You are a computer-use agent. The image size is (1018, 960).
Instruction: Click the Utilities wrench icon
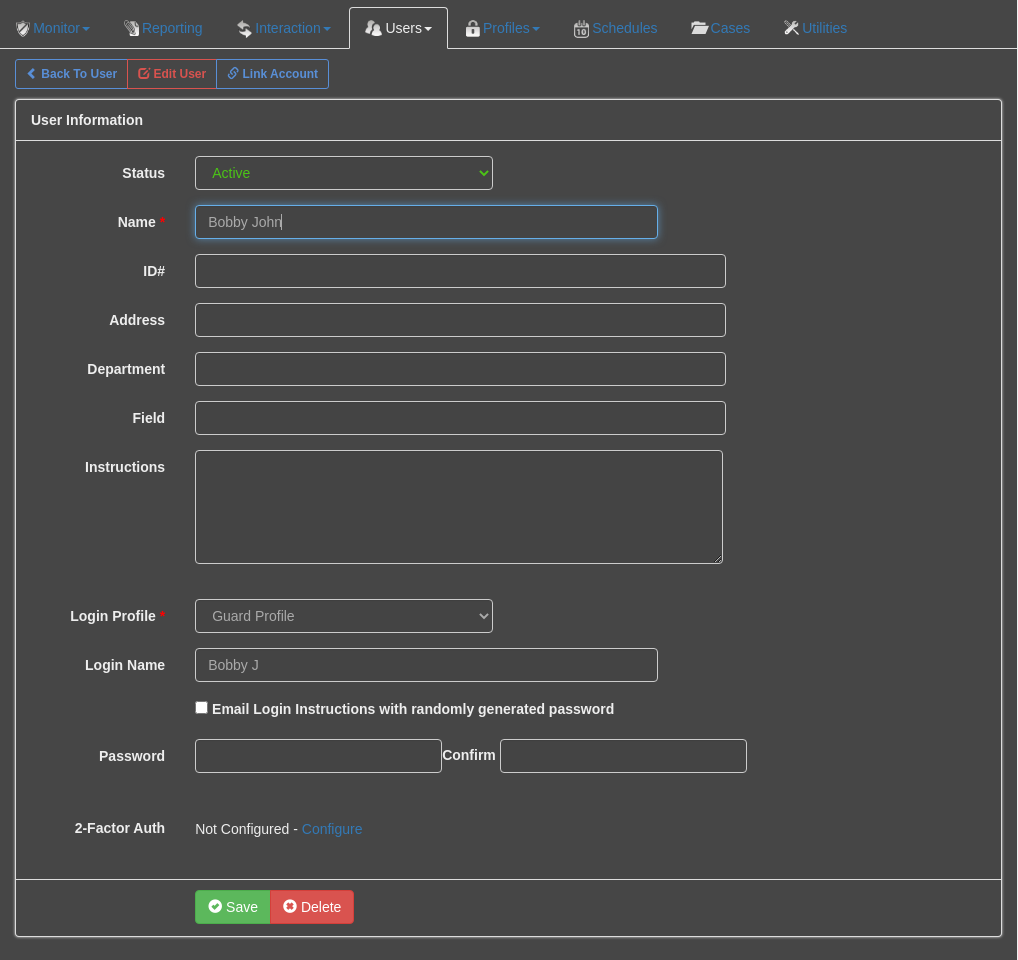point(791,28)
